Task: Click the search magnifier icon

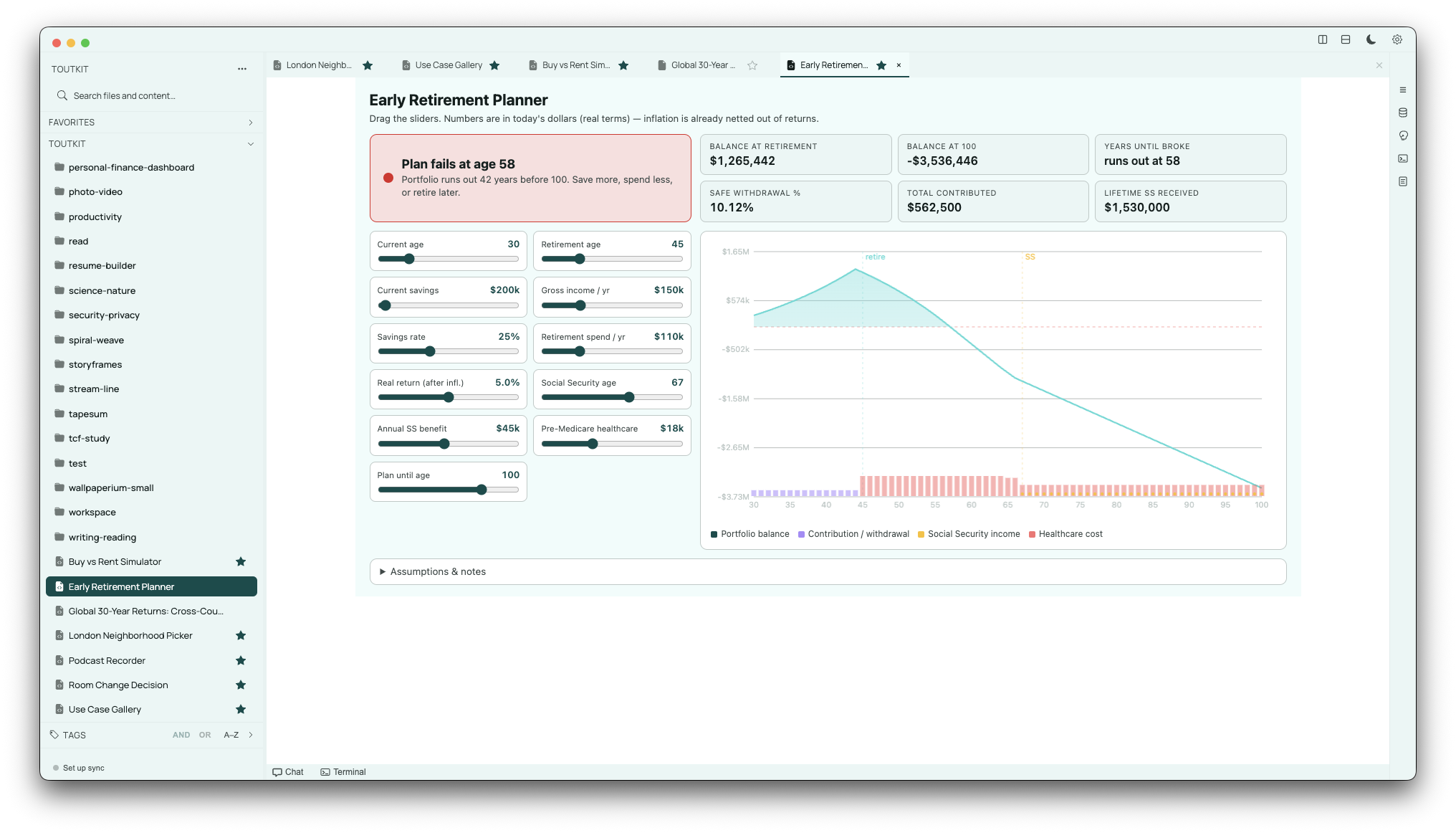Action: [x=62, y=95]
